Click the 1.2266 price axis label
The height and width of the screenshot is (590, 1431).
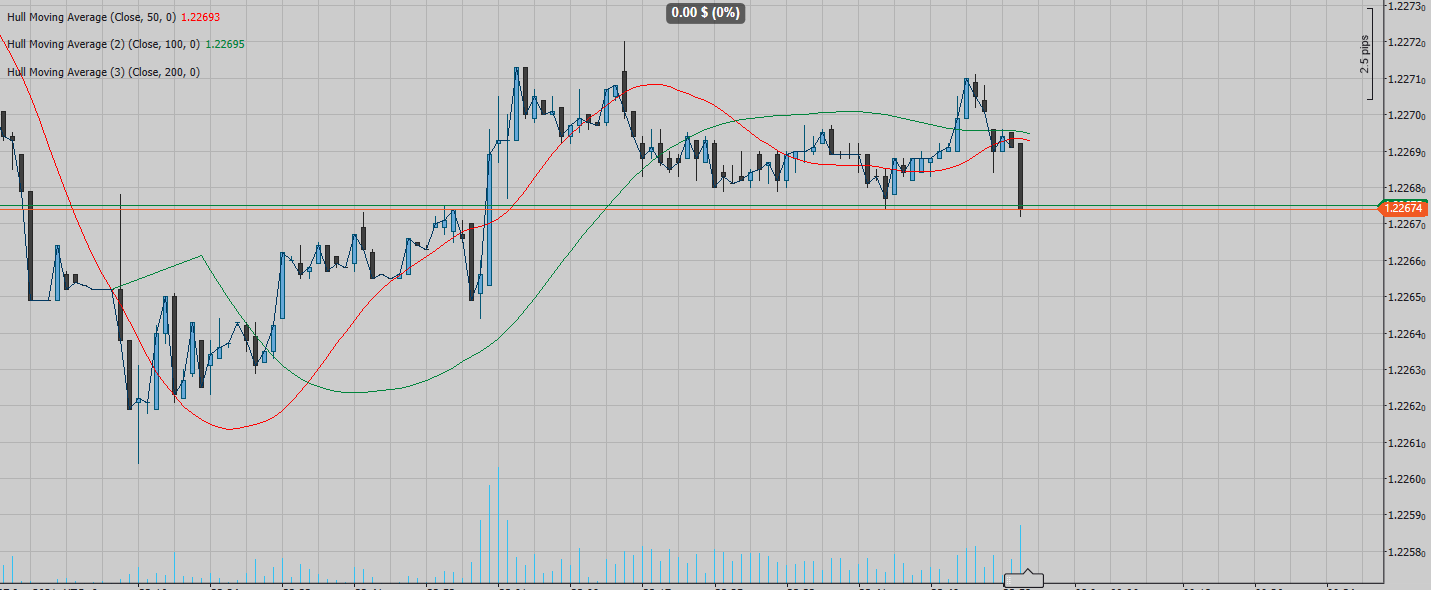pyautogui.click(x=1406, y=261)
